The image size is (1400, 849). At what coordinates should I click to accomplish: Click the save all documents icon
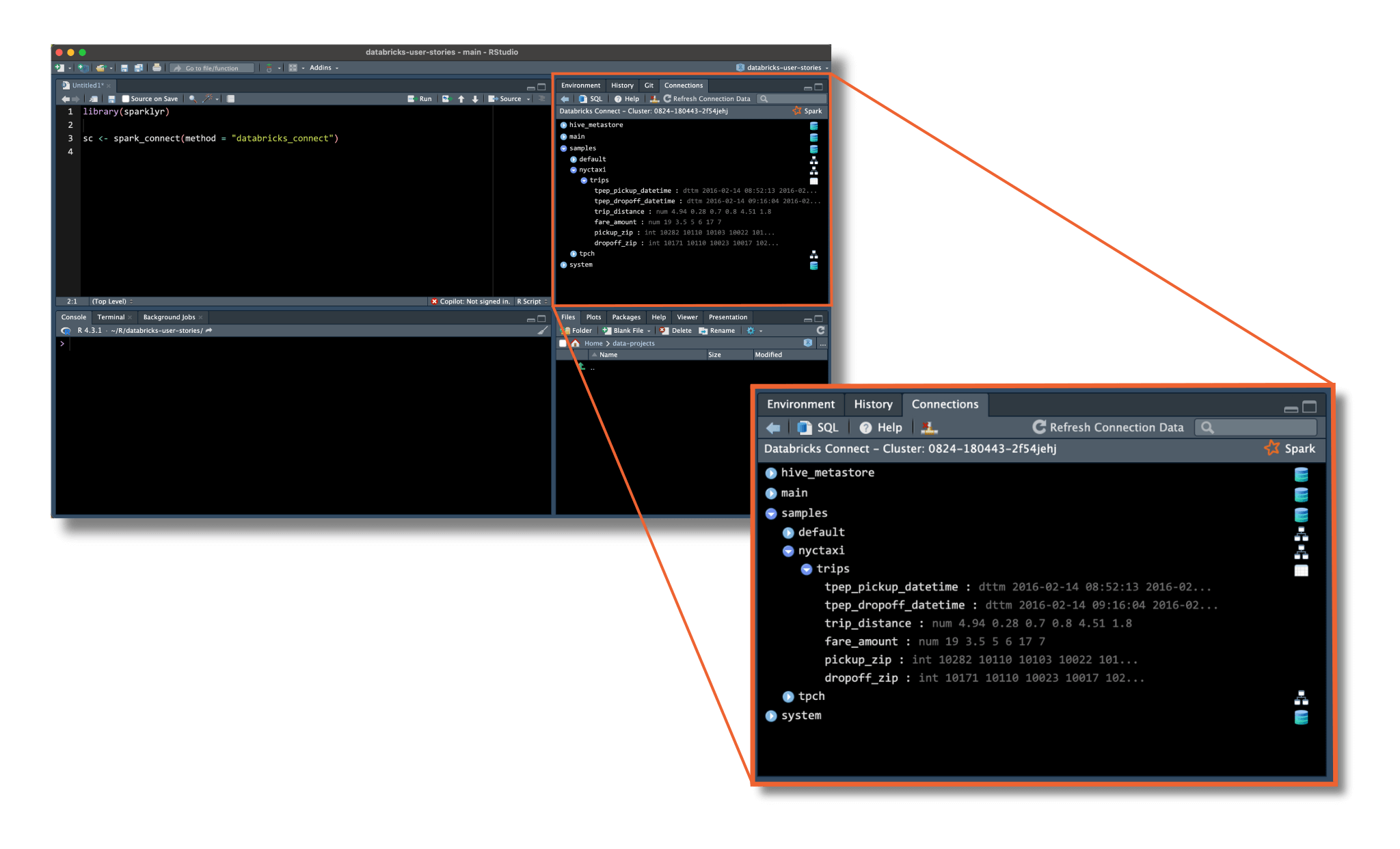click(139, 68)
